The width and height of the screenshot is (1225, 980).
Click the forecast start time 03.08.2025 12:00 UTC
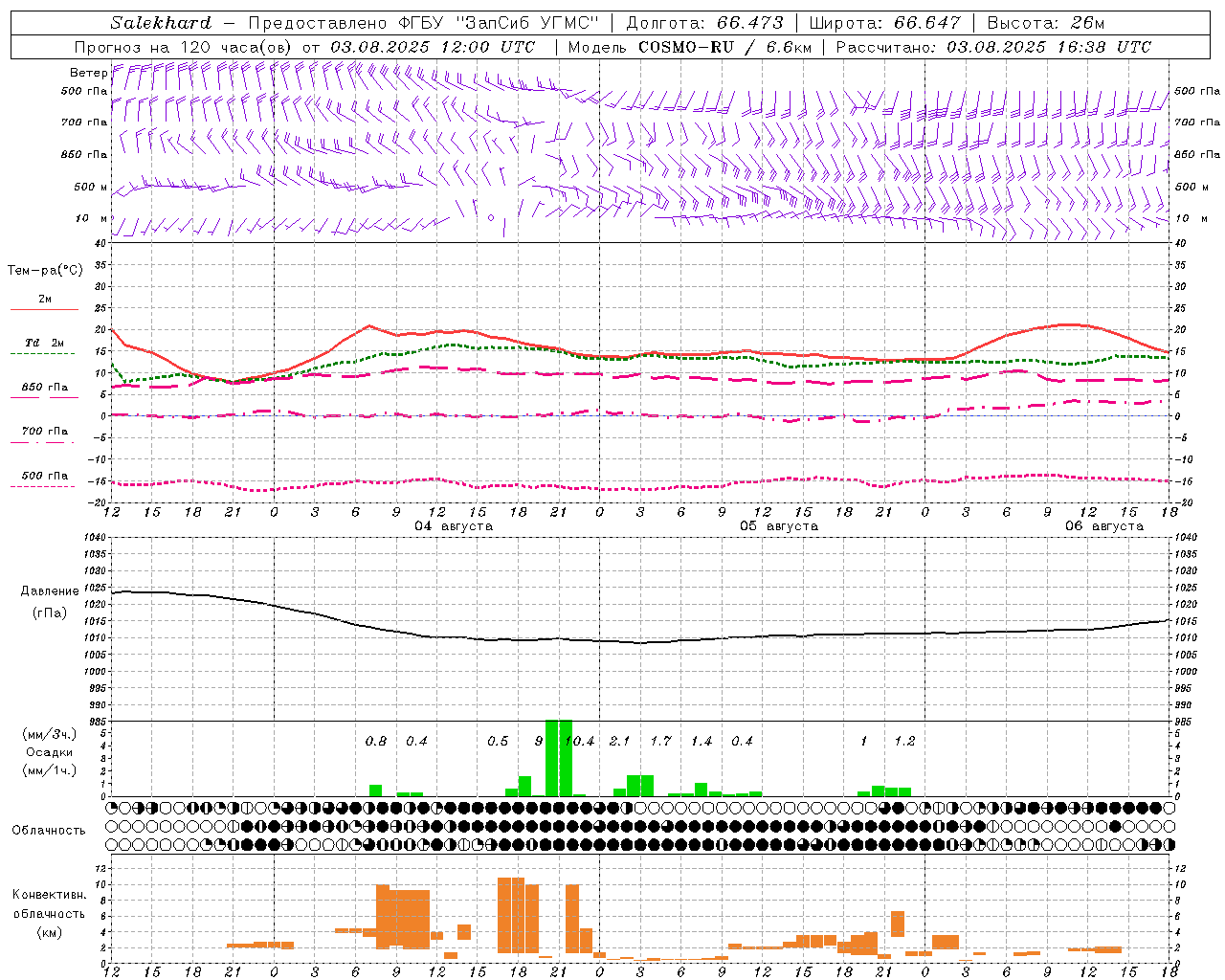(433, 47)
